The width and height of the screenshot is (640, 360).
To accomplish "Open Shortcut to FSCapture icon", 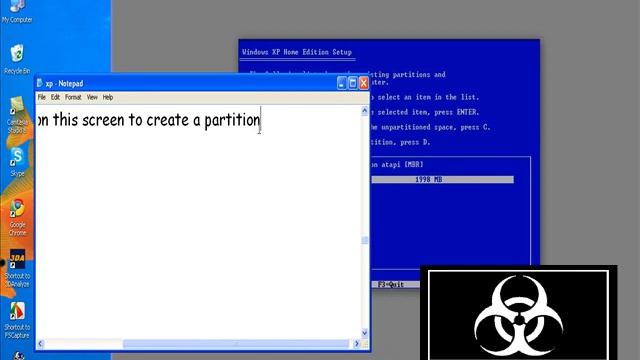I will (x=17, y=320).
